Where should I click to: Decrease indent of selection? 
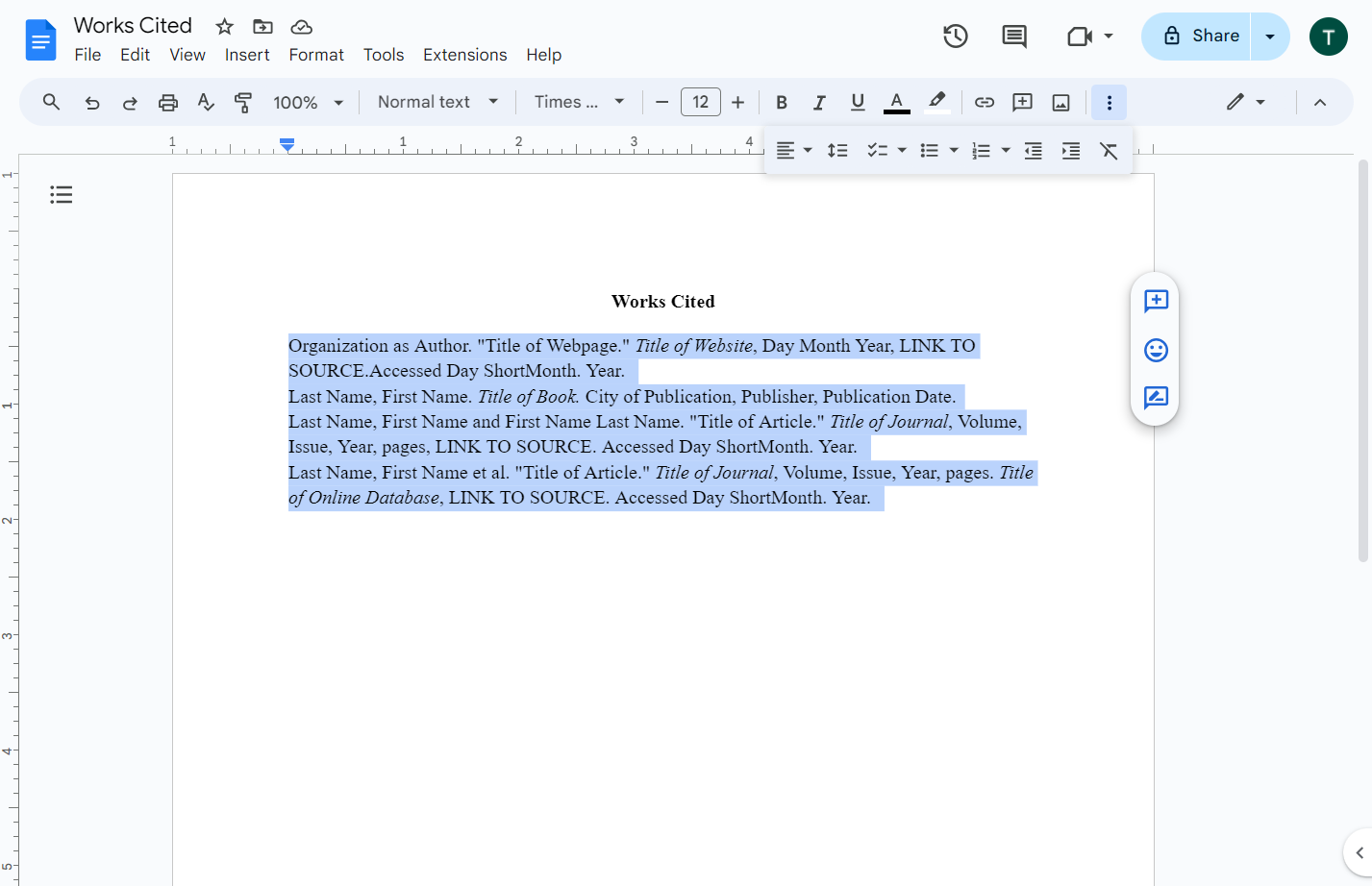[x=1034, y=151]
